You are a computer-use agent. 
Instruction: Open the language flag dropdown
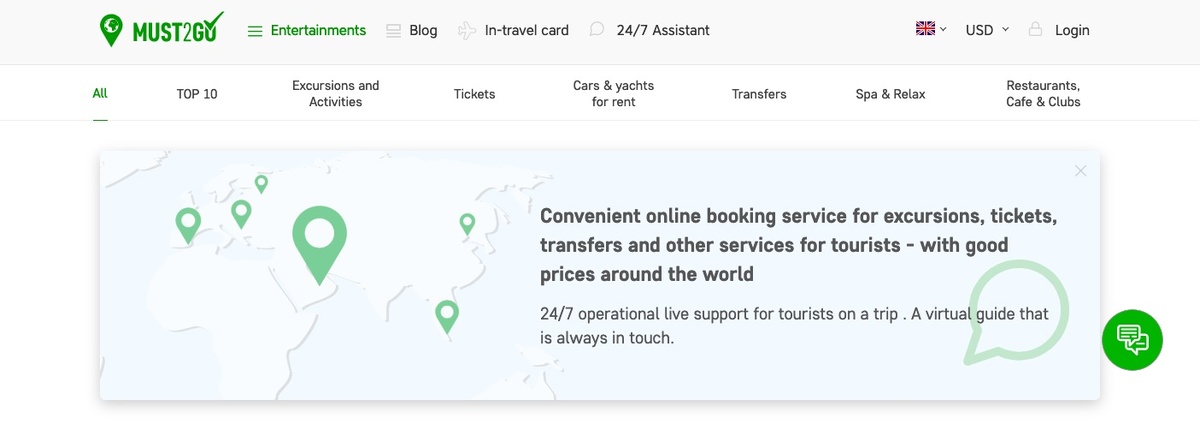(x=931, y=29)
